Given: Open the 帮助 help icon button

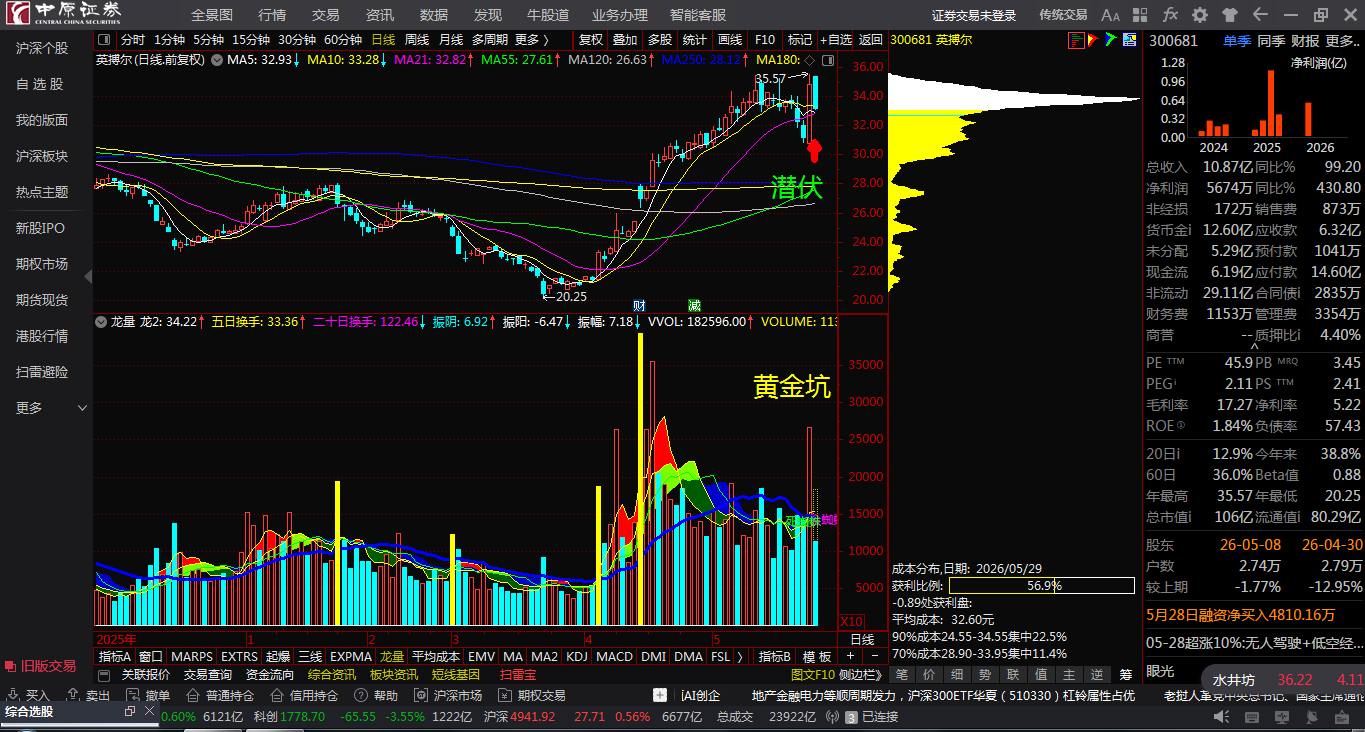Looking at the screenshot, I should coord(377,695).
